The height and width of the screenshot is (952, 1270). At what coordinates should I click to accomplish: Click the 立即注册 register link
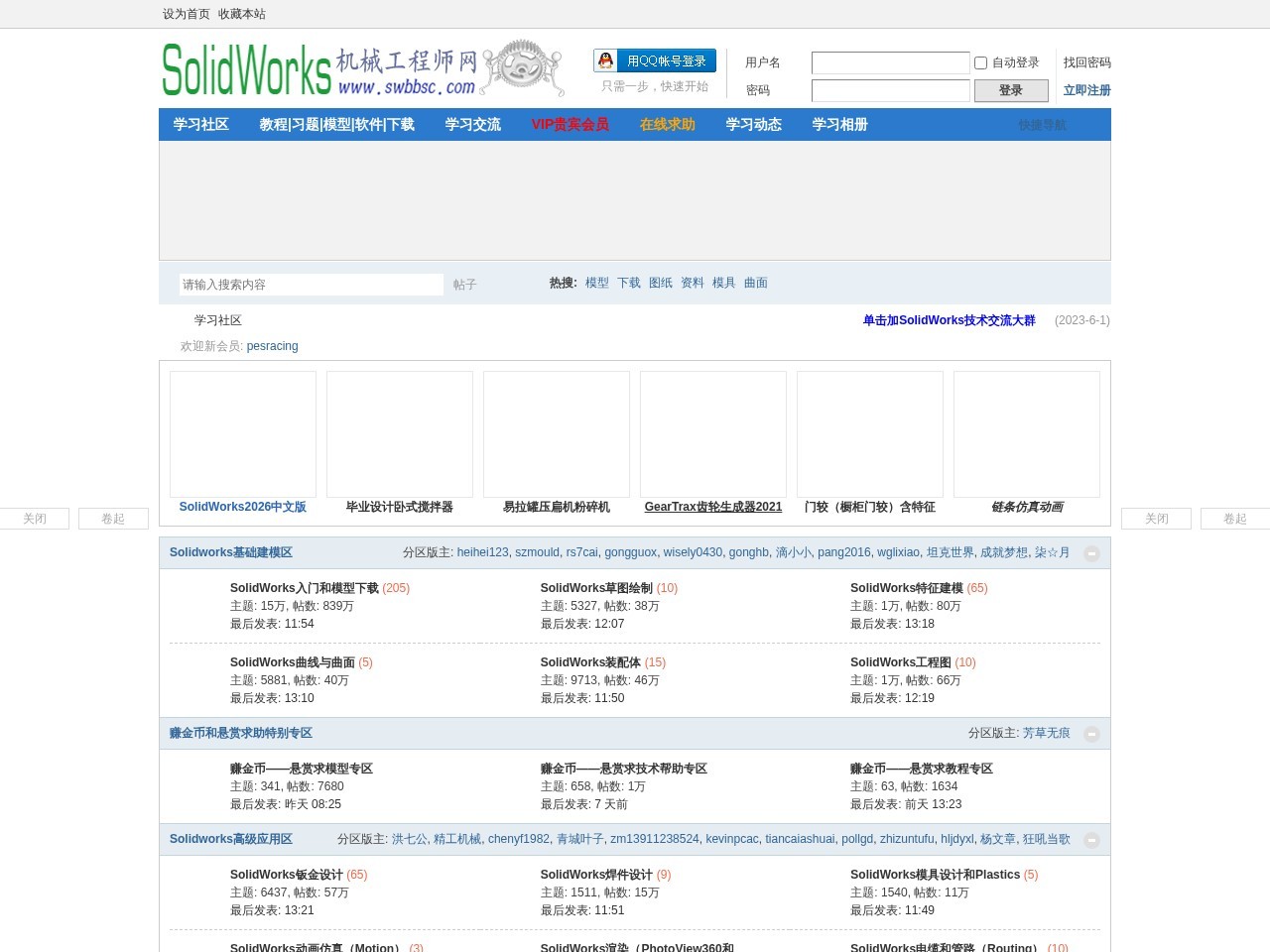(1087, 90)
